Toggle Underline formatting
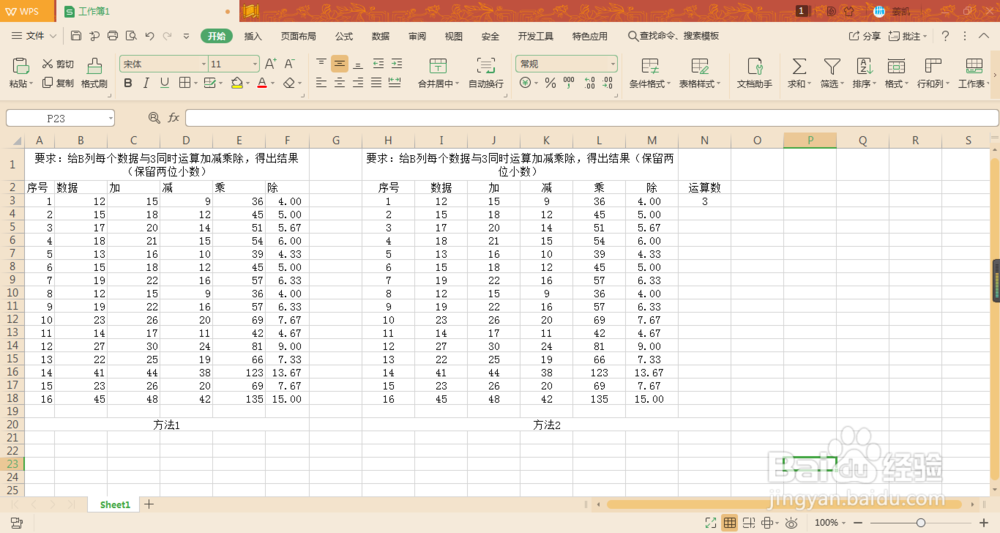Screen dimensions: 1000x533 click(x=165, y=83)
